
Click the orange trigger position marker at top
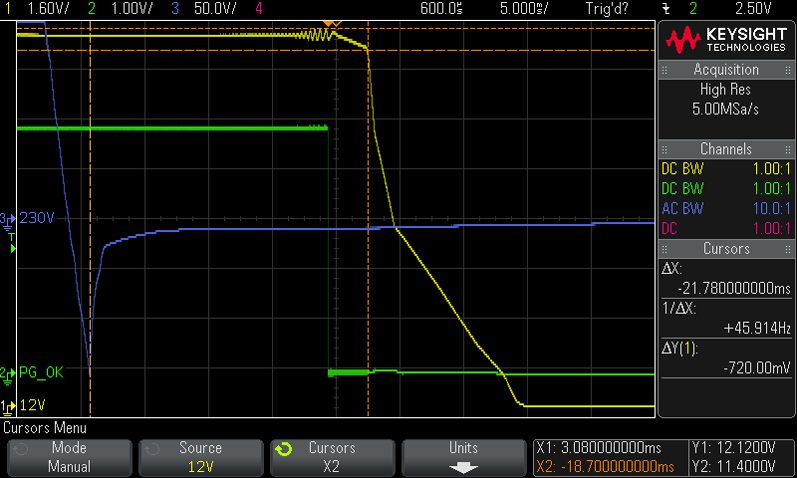click(332, 23)
